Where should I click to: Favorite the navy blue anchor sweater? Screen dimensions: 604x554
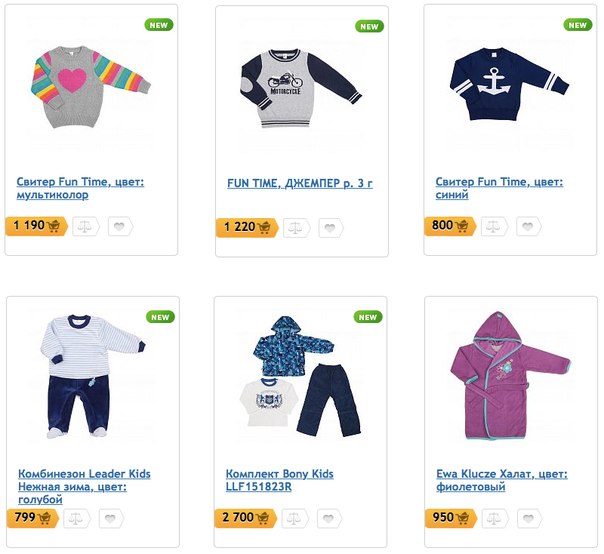[529, 226]
